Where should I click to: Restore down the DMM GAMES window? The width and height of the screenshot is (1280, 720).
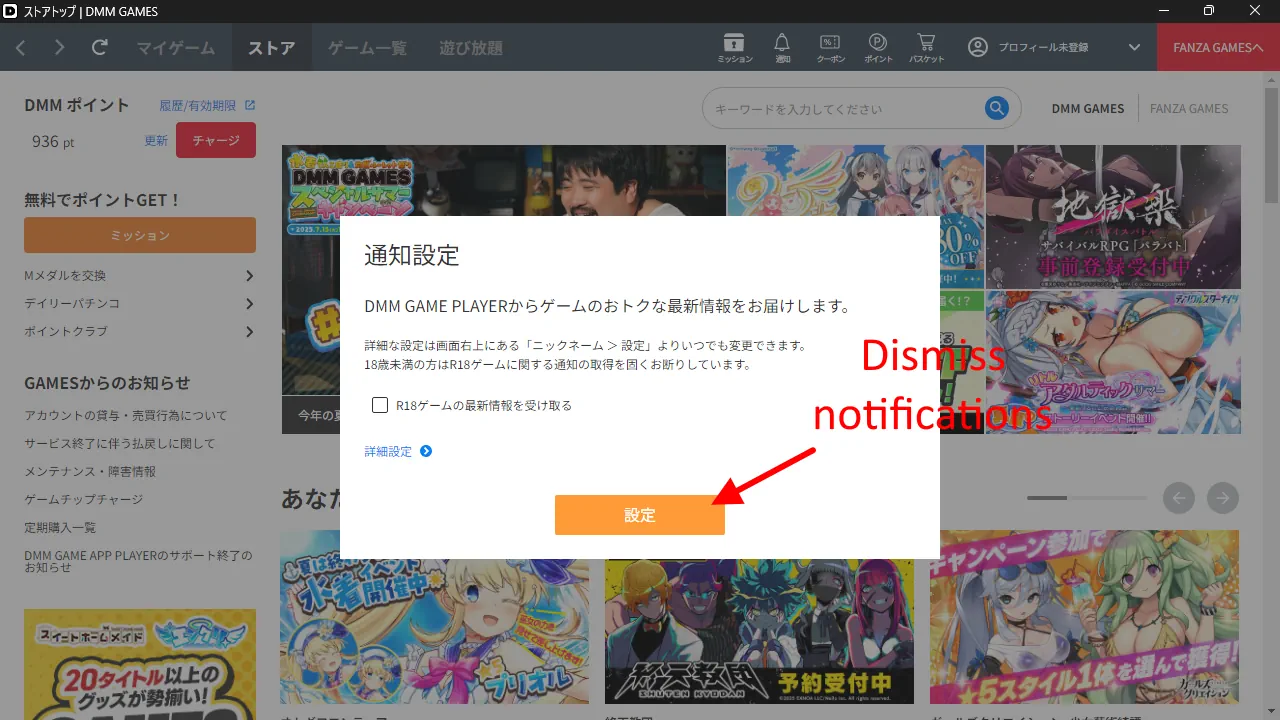tap(1208, 11)
